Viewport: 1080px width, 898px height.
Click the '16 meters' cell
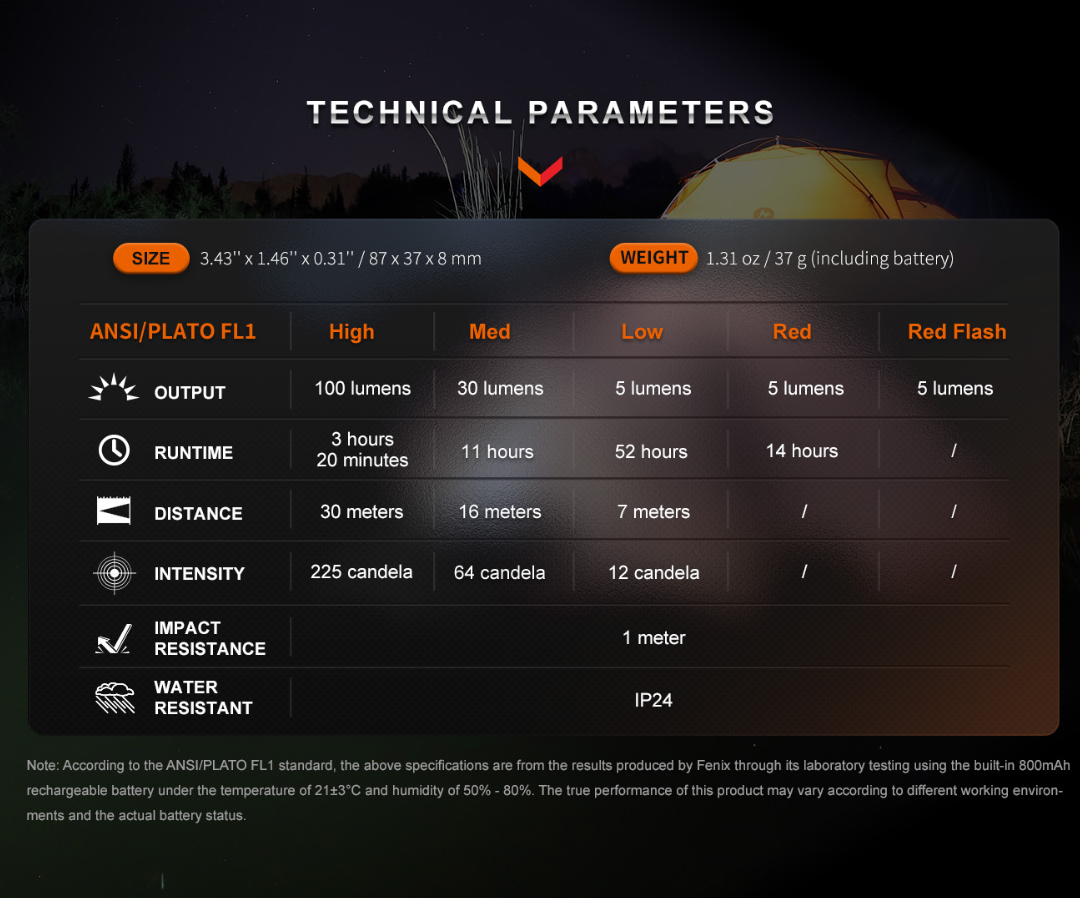click(500, 512)
